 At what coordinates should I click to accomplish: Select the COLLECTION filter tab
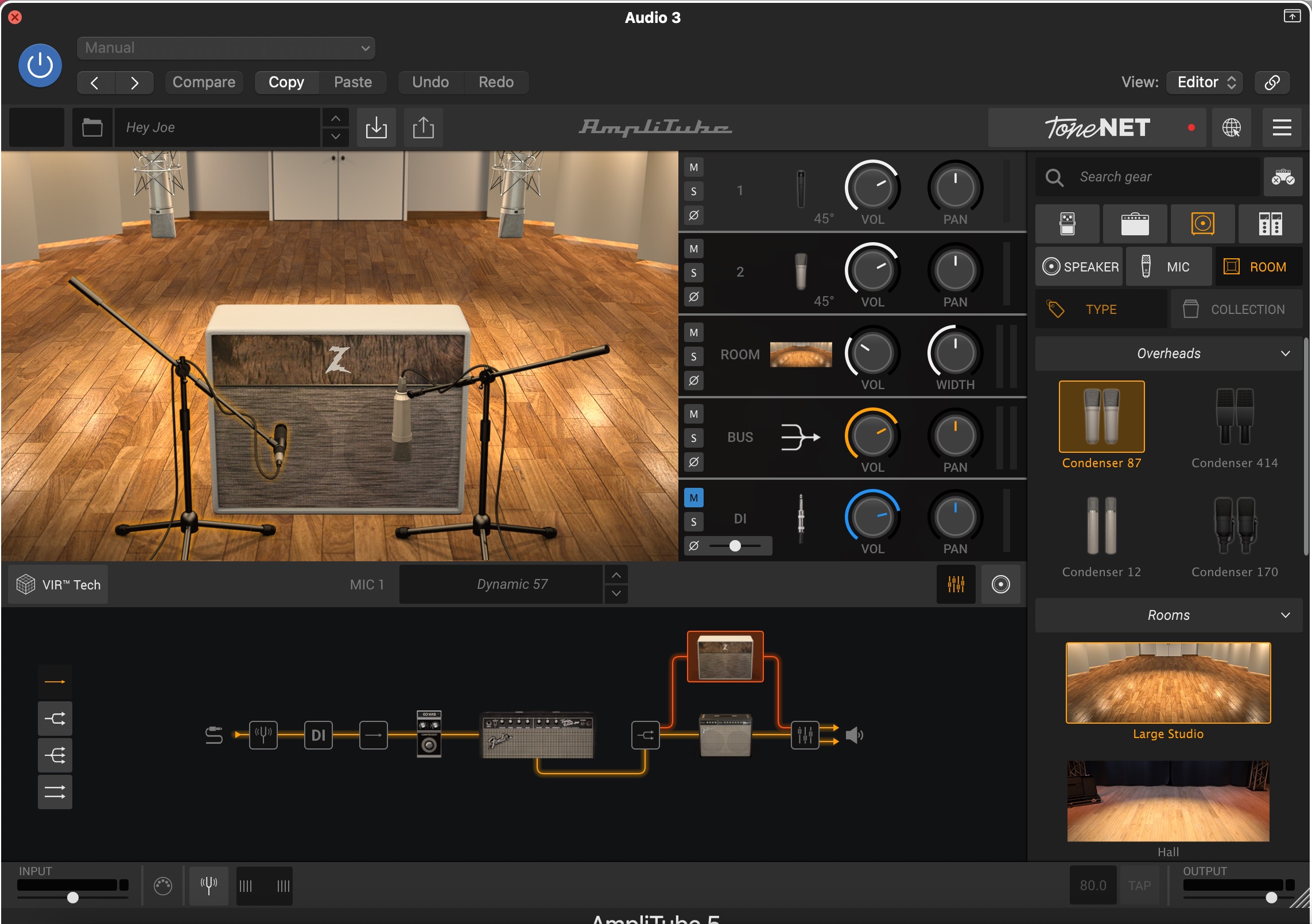[x=1236, y=309]
